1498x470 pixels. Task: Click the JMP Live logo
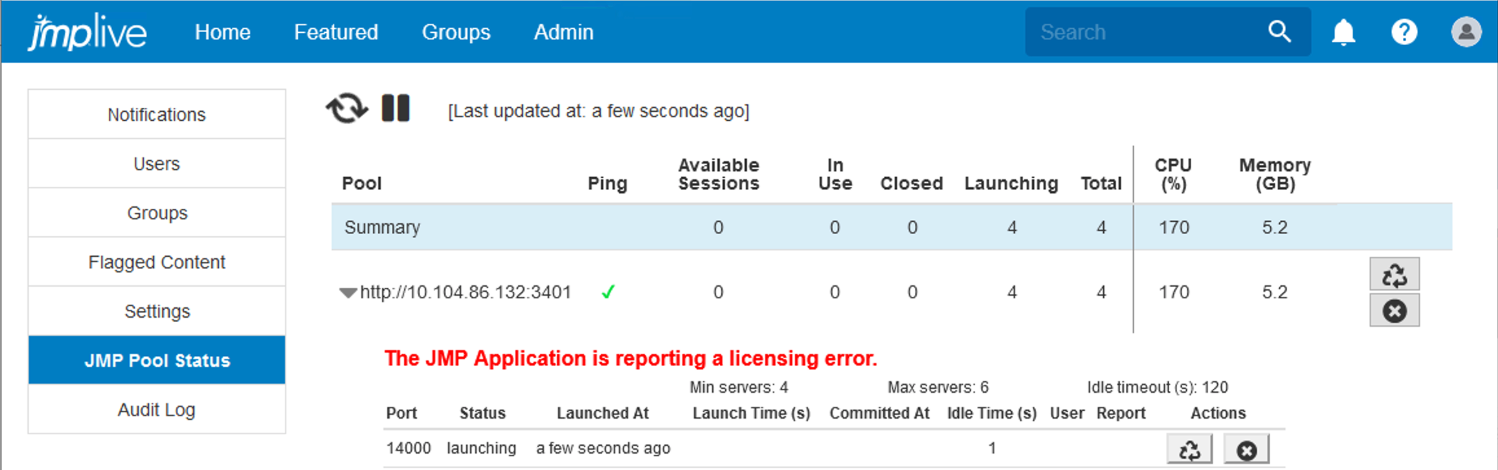click(x=88, y=33)
